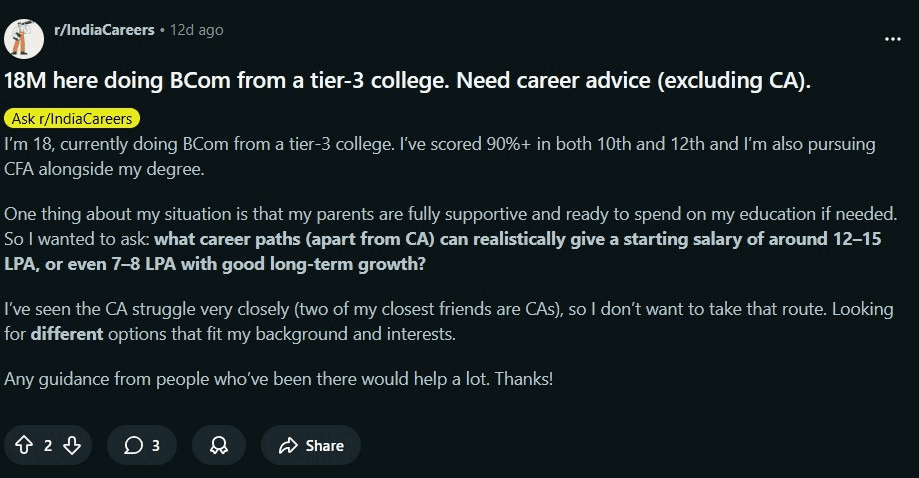Click the bold word "different"
This screenshot has width=919, height=478.
pos(67,334)
